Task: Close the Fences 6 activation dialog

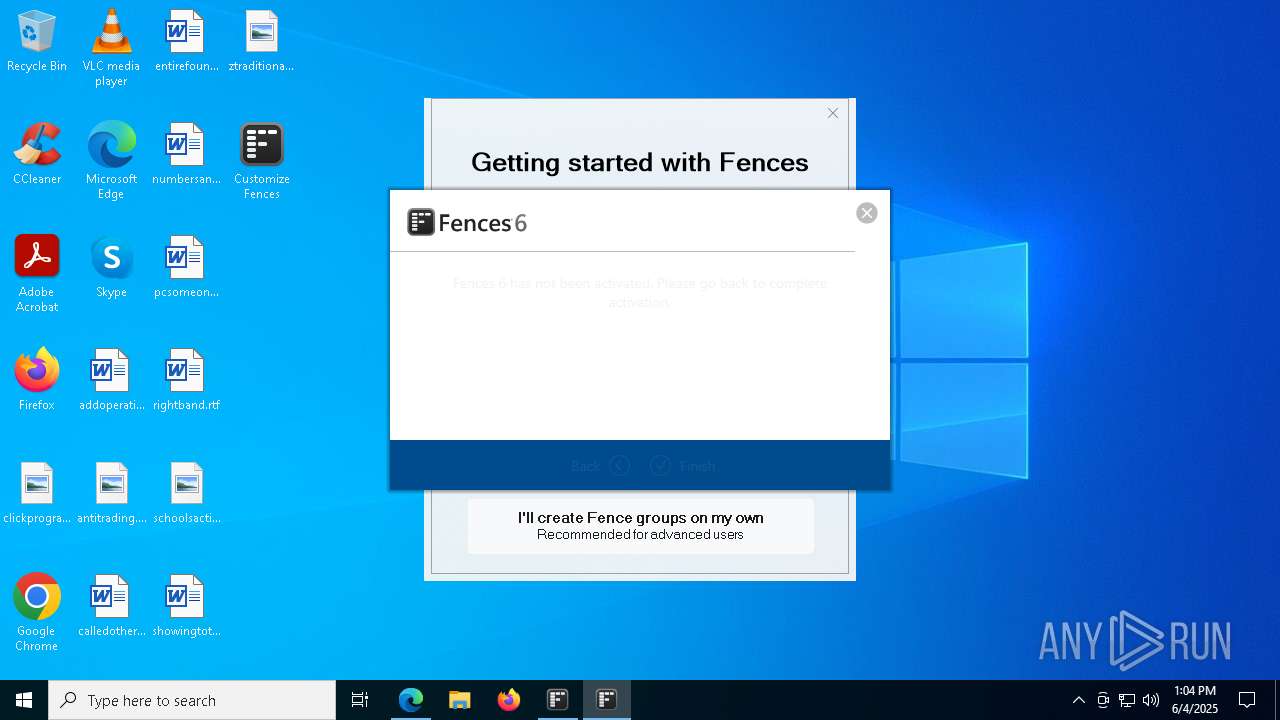Action: [x=867, y=213]
